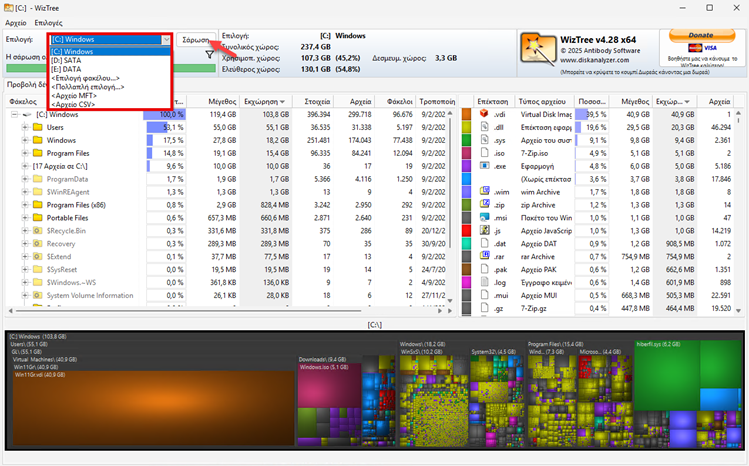
Task: Click the Program Files folder icon
Action: pos(39,153)
